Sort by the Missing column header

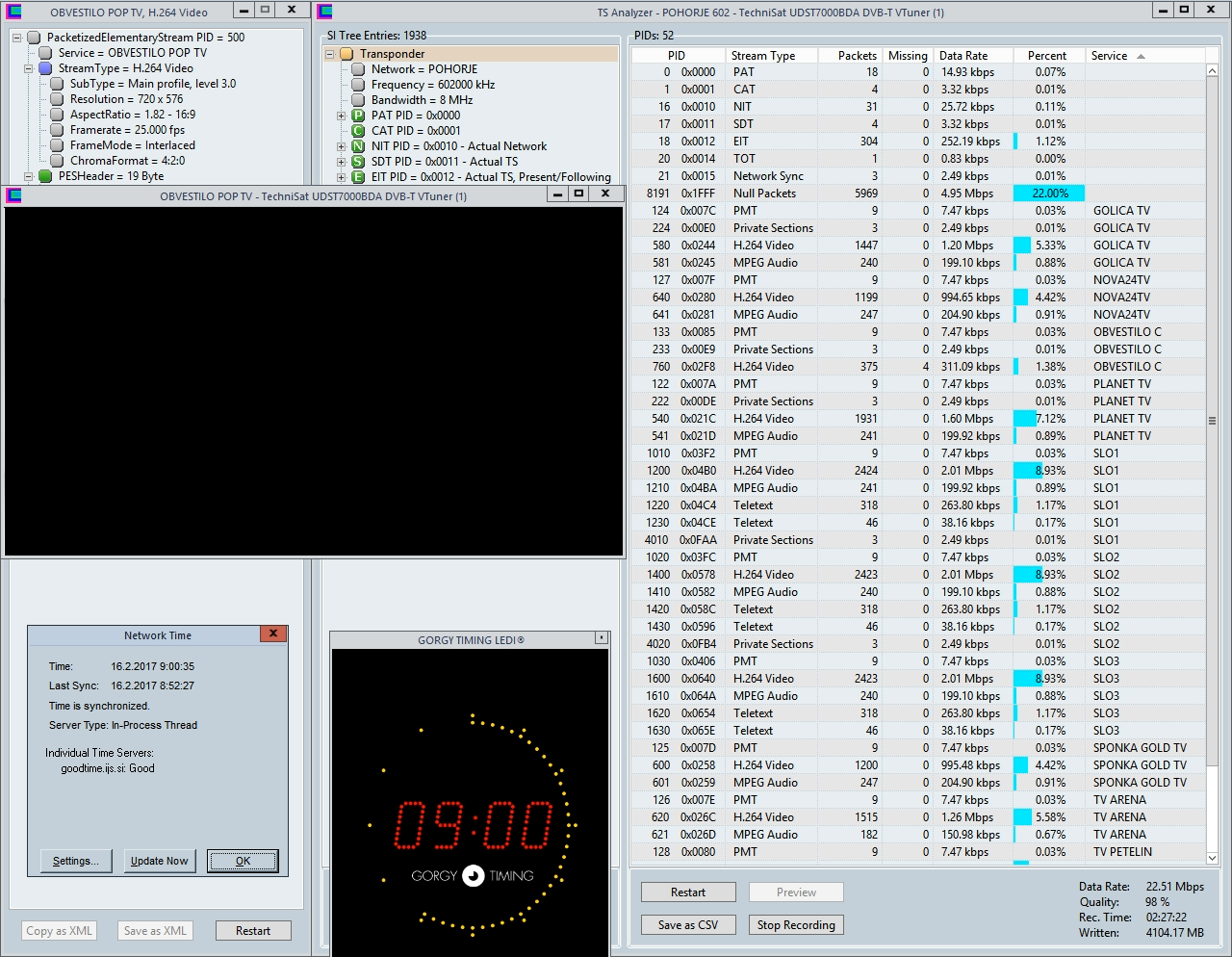908,56
